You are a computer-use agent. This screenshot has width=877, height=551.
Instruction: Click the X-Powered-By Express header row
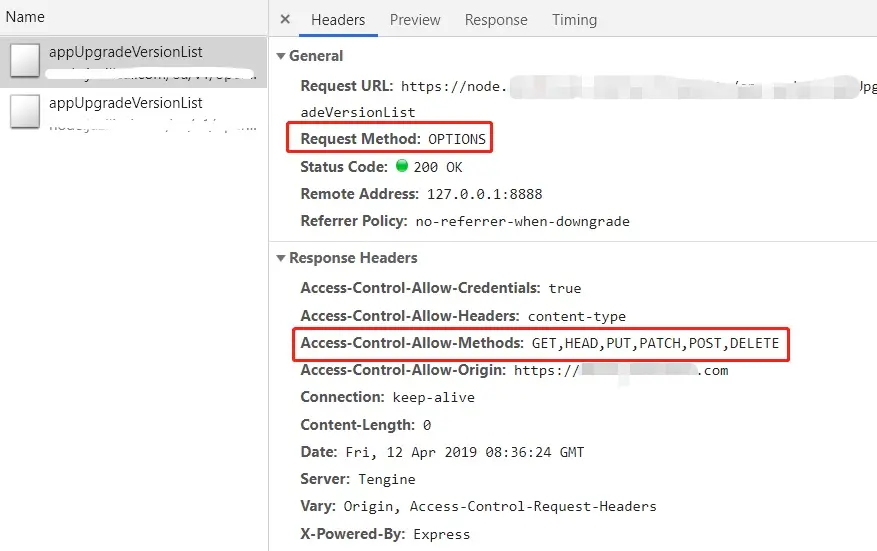[385, 534]
